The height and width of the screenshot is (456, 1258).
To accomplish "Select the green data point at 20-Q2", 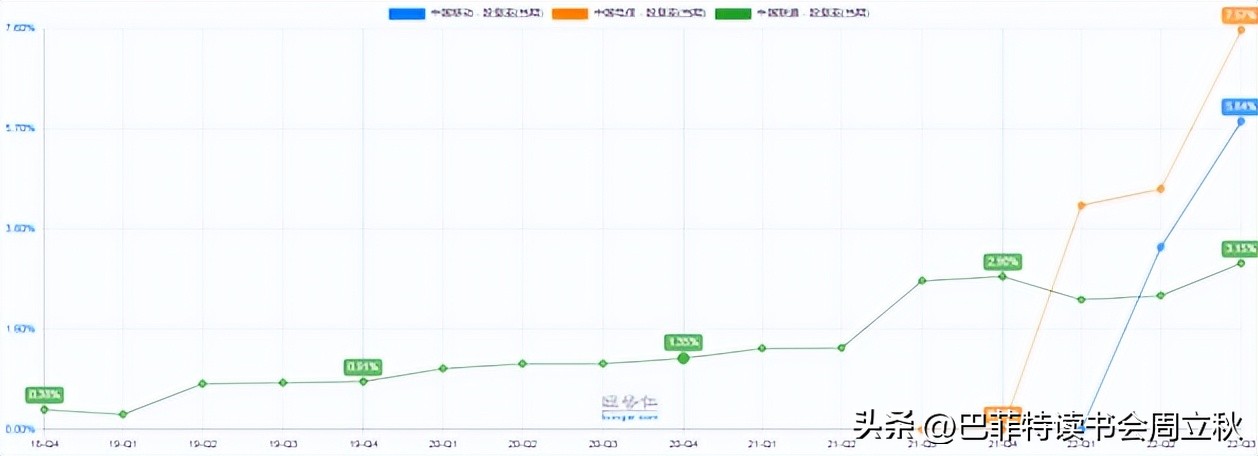I will [523, 364].
